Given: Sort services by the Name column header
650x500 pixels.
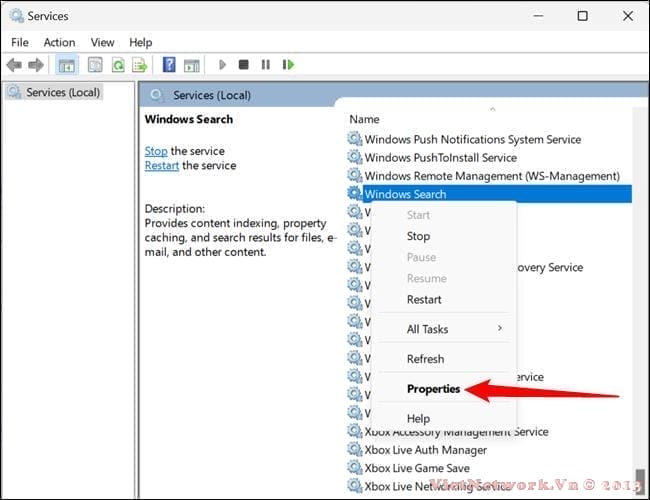Looking at the screenshot, I should tap(365, 119).
